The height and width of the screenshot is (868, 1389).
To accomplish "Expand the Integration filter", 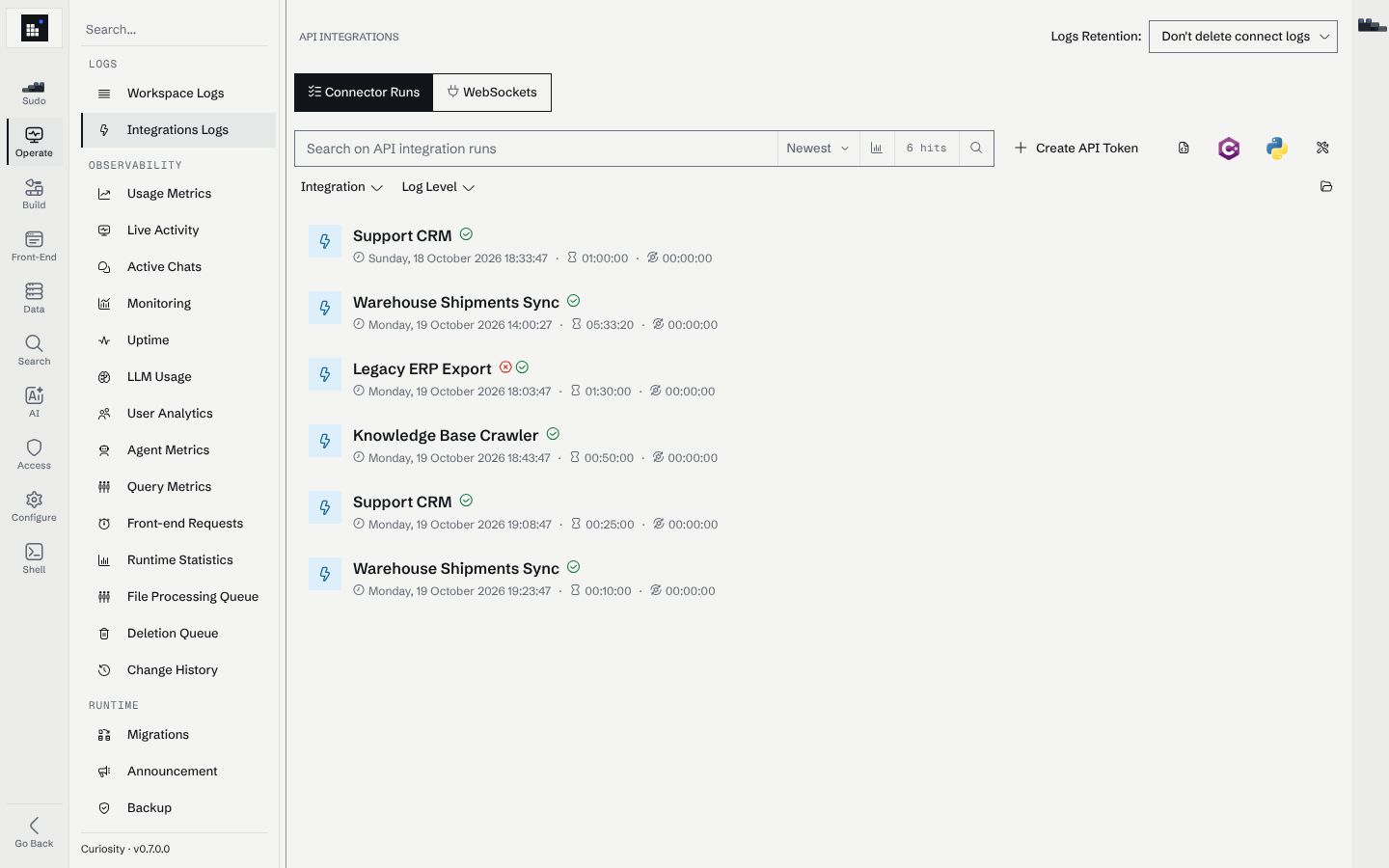I will click(341, 187).
